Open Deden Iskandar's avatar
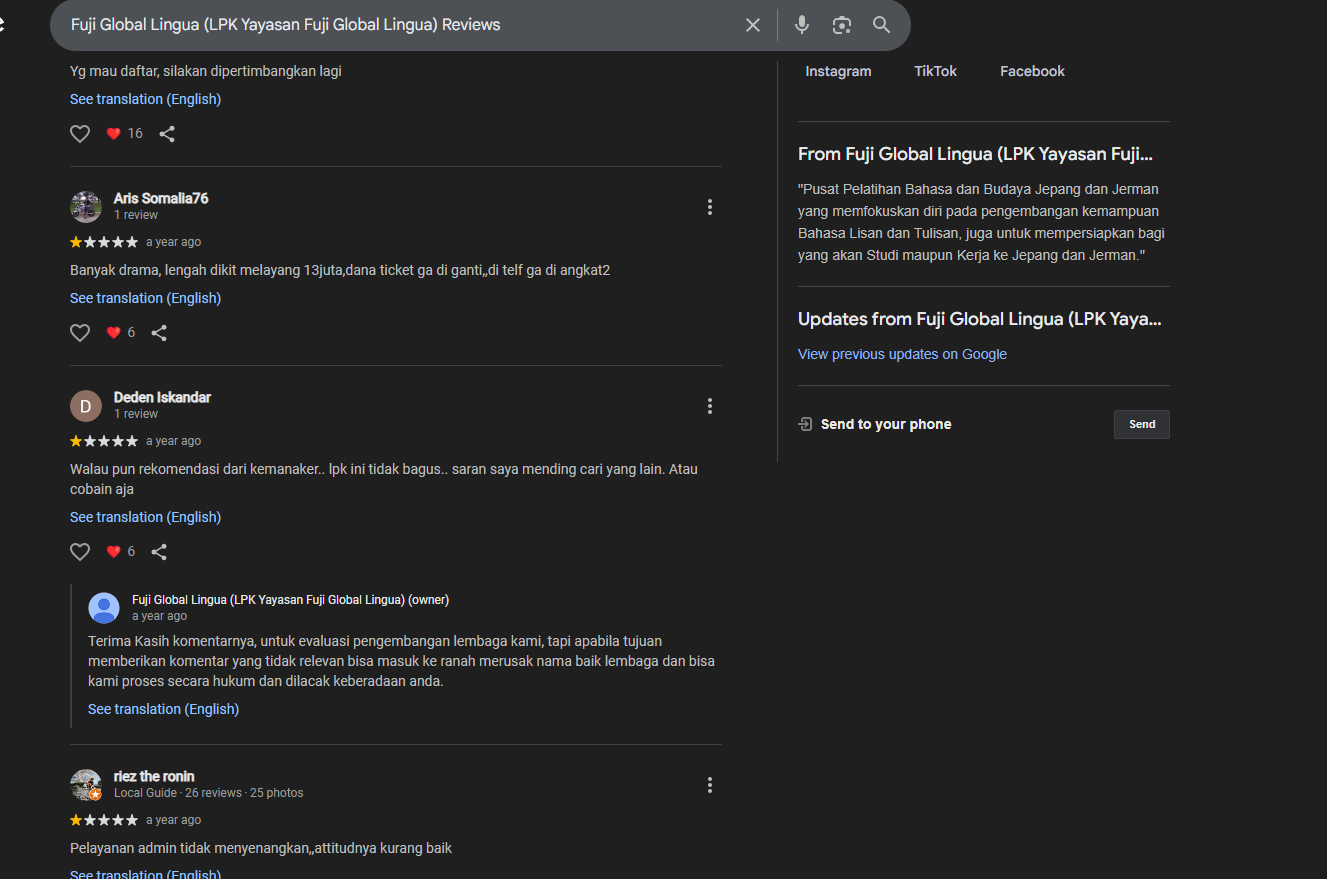This screenshot has height=879, width=1327. (x=86, y=406)
